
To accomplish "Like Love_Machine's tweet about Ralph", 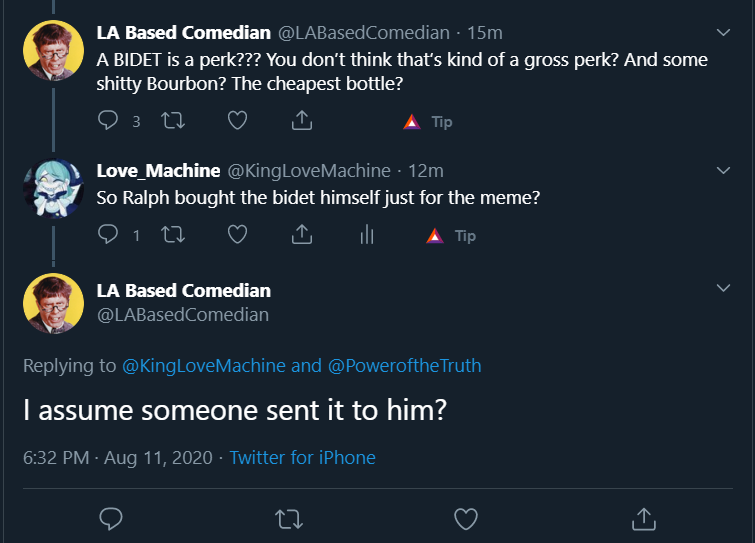I will point(237,234).
